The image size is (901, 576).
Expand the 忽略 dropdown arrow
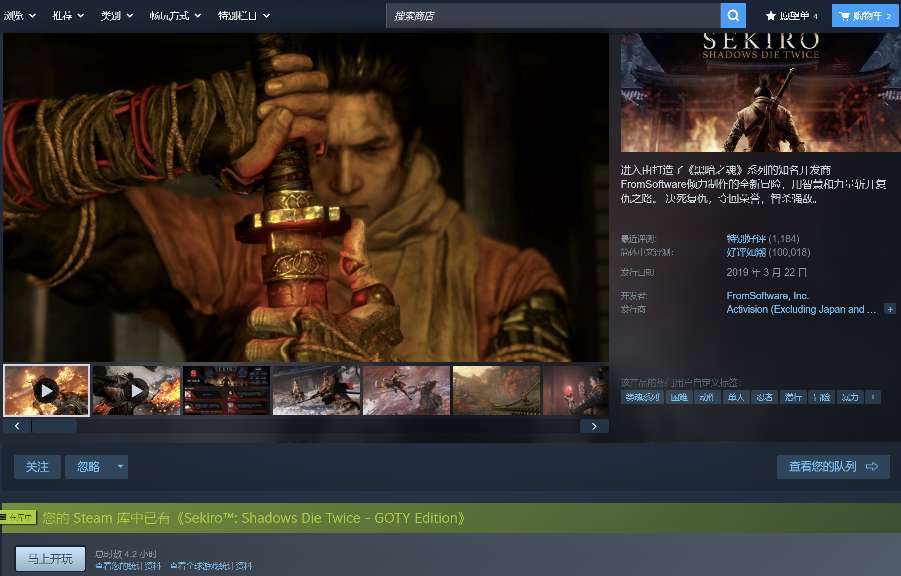click(121, 467)
